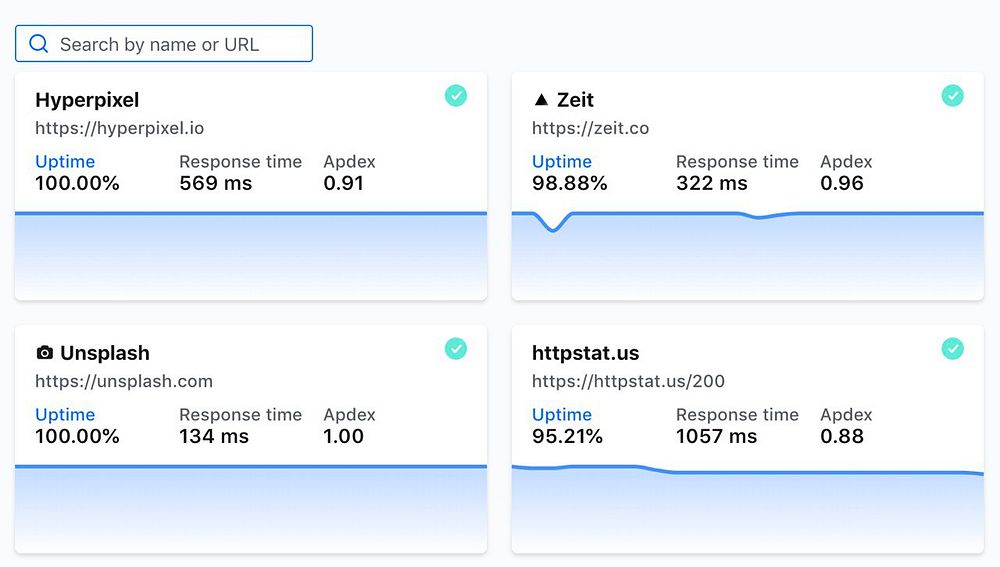Click the Unsplash camera logo icon

point(45,352)
